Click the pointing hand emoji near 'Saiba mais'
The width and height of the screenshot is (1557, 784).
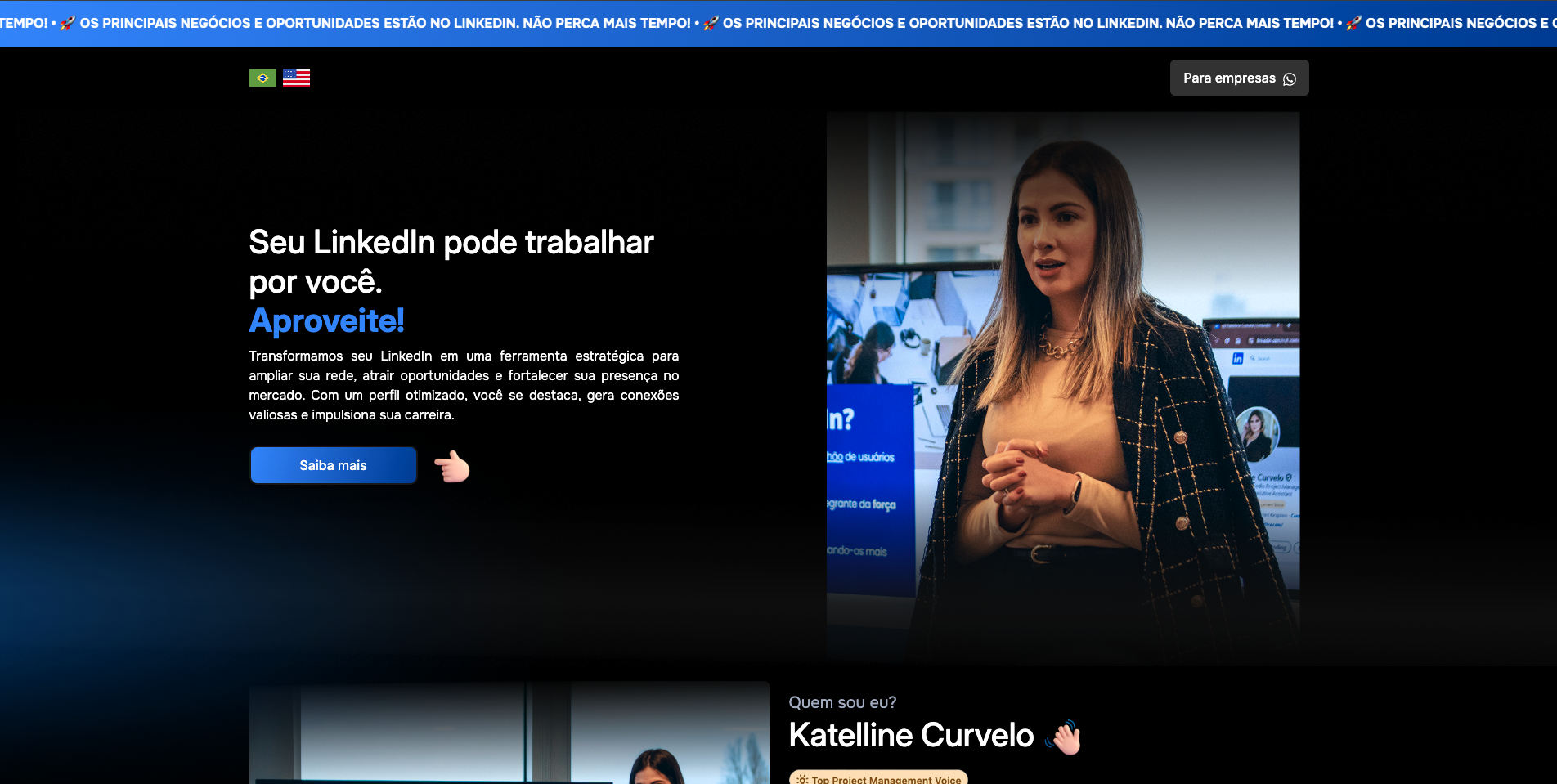pyautogui.click(x=451, y=466)
